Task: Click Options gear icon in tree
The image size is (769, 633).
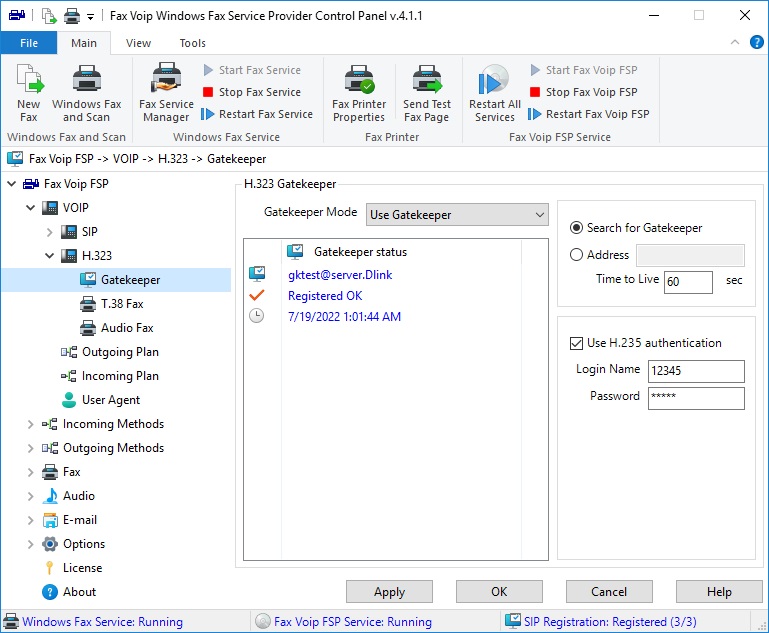Action: pos(50,544)
